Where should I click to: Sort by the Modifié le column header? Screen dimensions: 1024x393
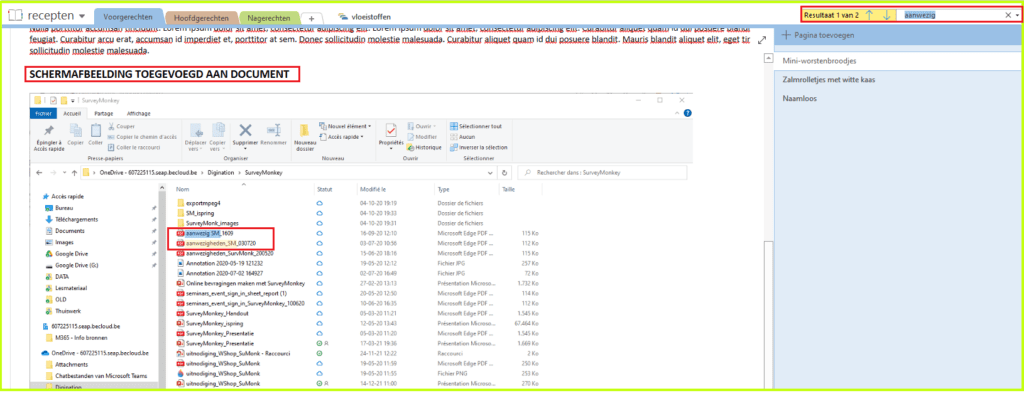[374, 189]
